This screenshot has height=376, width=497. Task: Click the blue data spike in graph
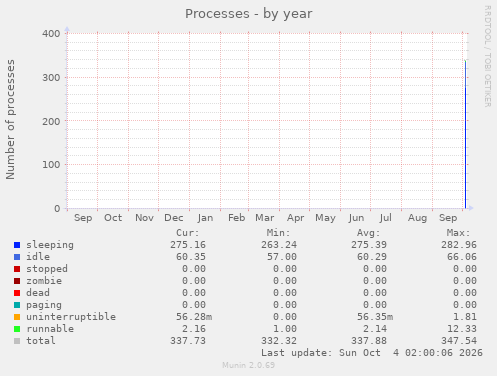[x=465, y=134]
